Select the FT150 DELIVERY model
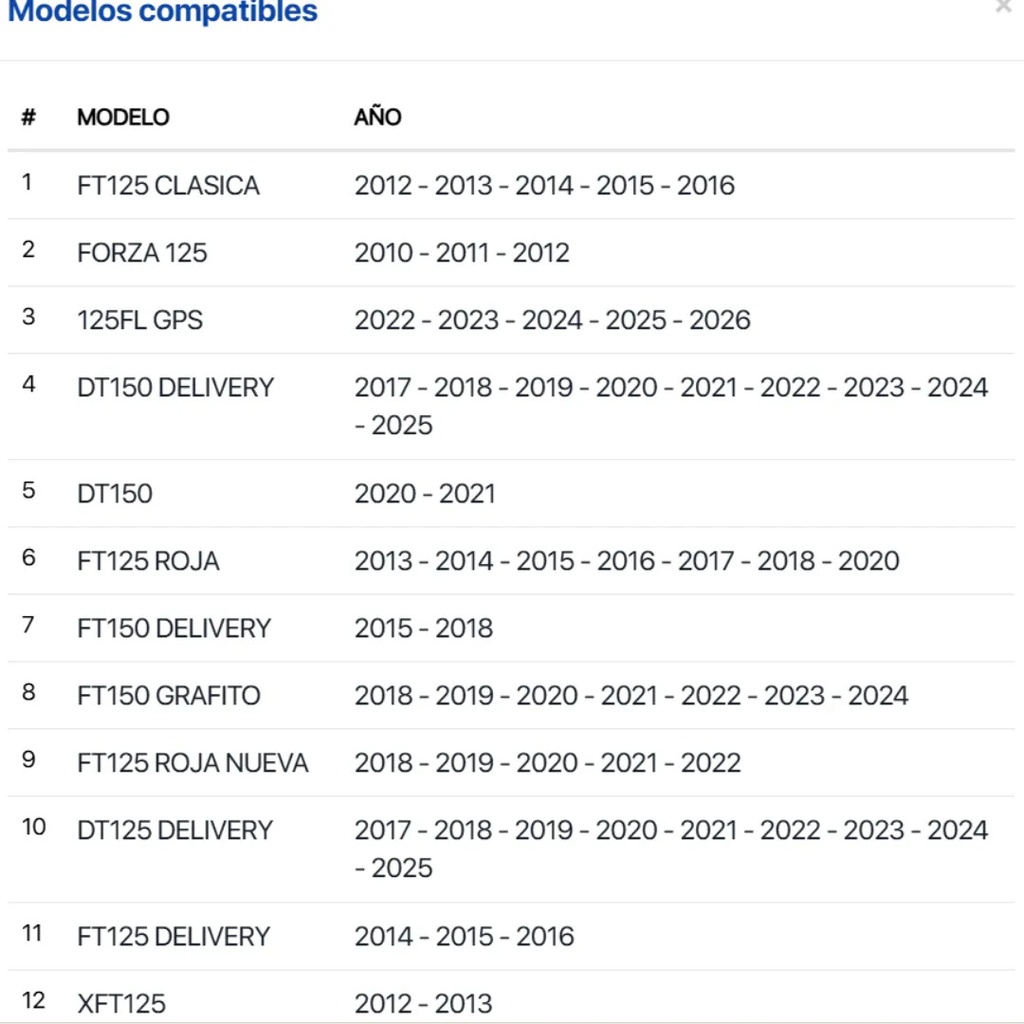The height and width of the screenshot is (1024, 1024). pyautogui.click(x=174, y=628)
